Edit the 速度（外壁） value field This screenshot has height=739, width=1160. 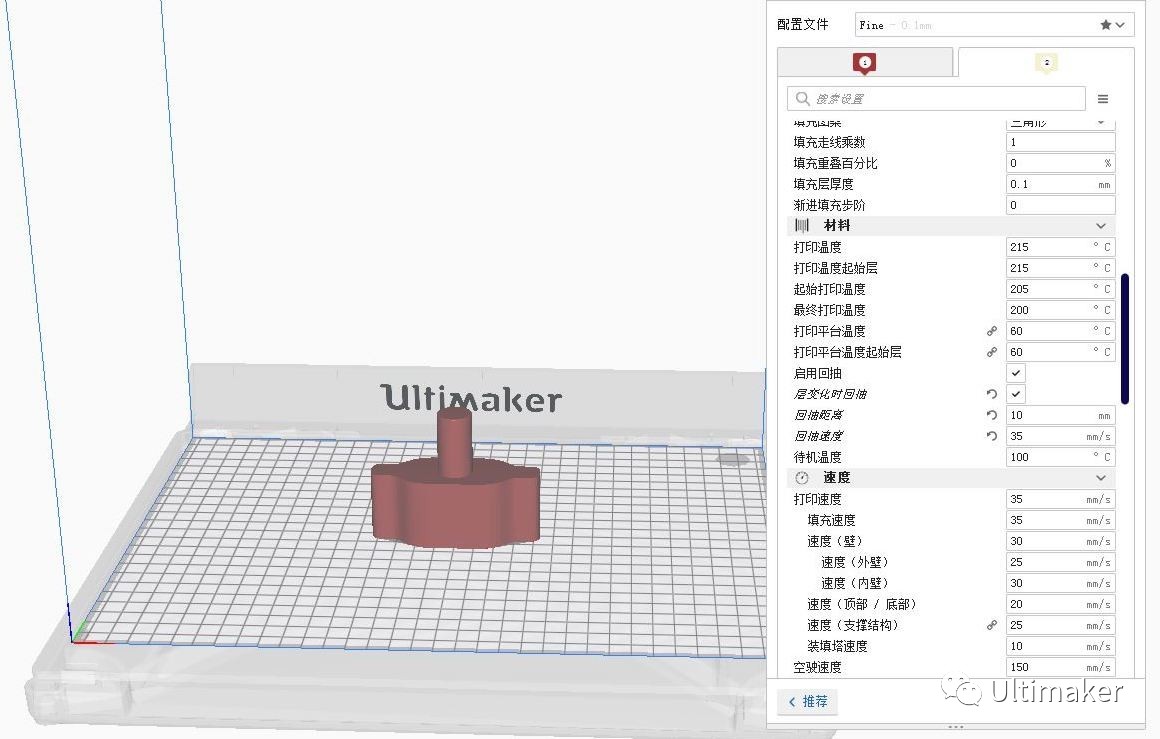(x=1060, y=562)
